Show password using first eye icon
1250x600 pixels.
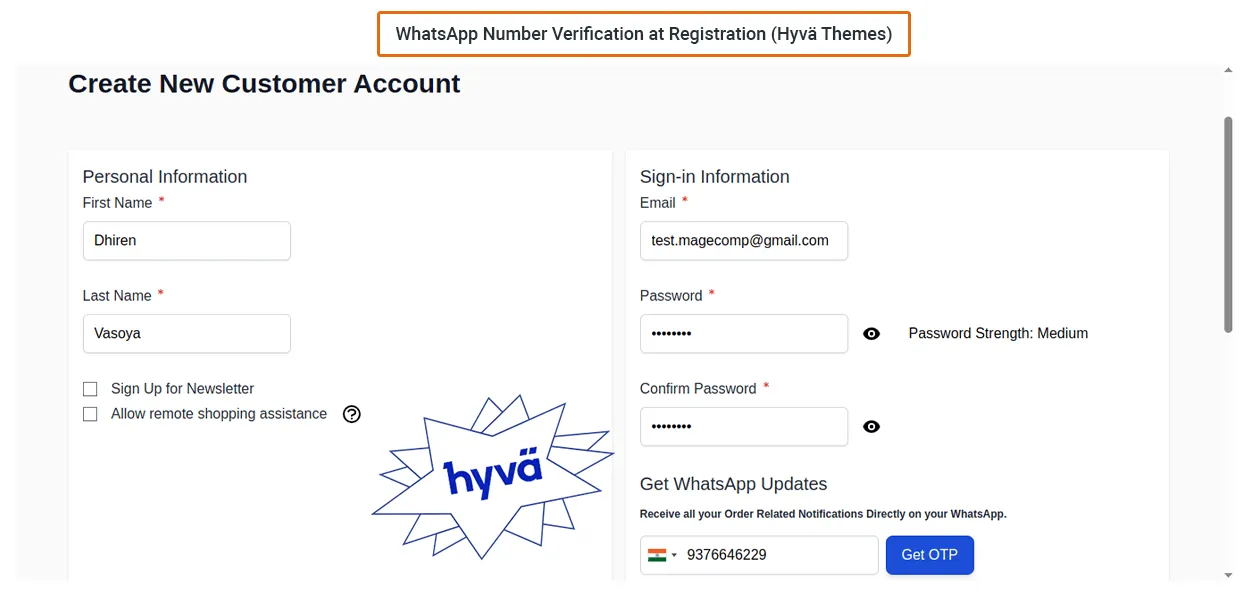coord(871,334)
